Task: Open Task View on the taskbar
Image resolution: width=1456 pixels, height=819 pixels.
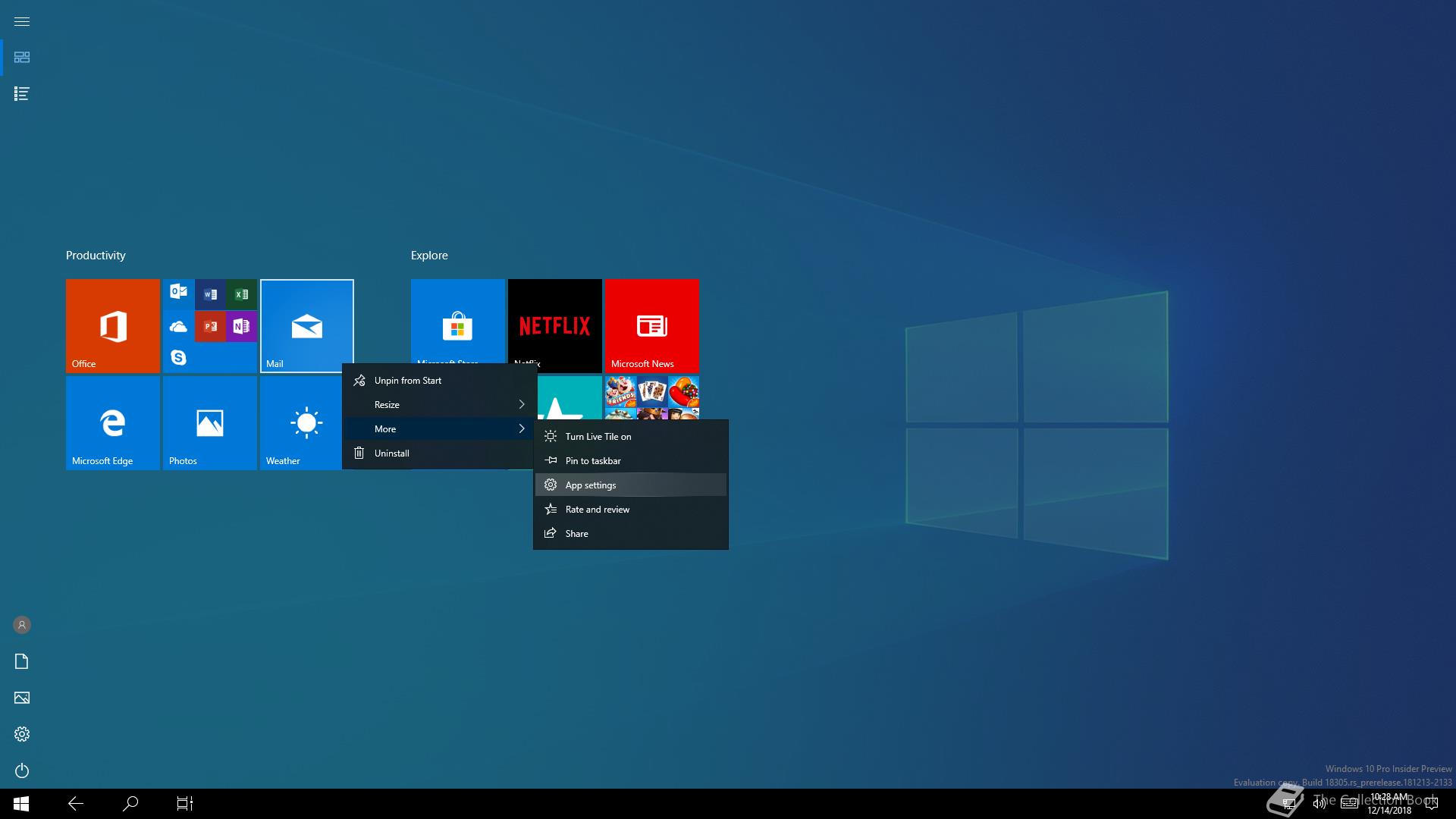Action: pos(185,804)
